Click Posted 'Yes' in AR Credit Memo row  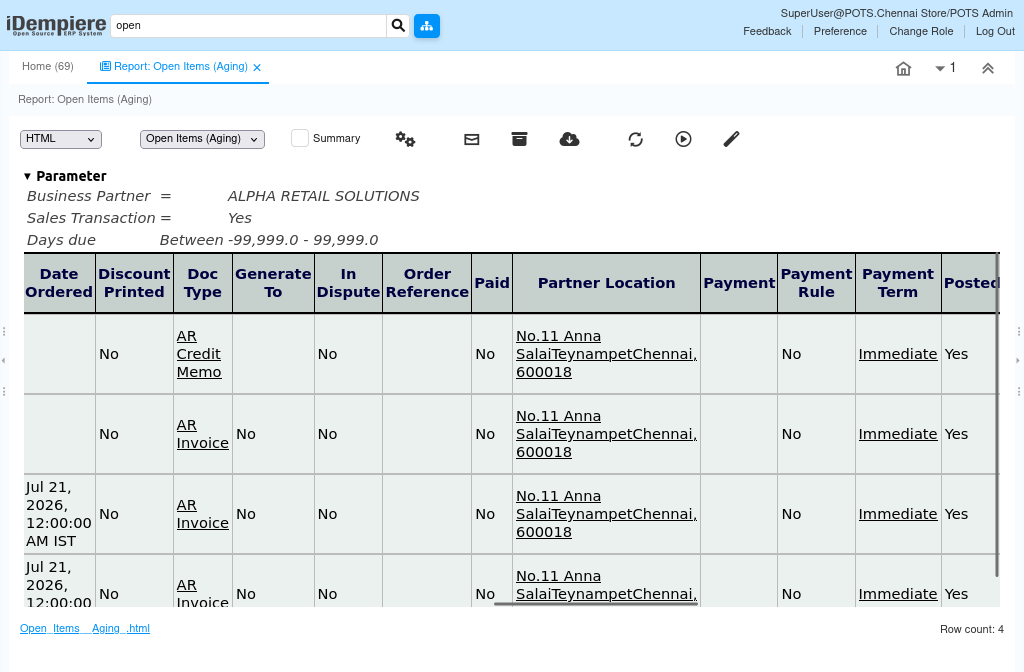click(x=956, y=354)
